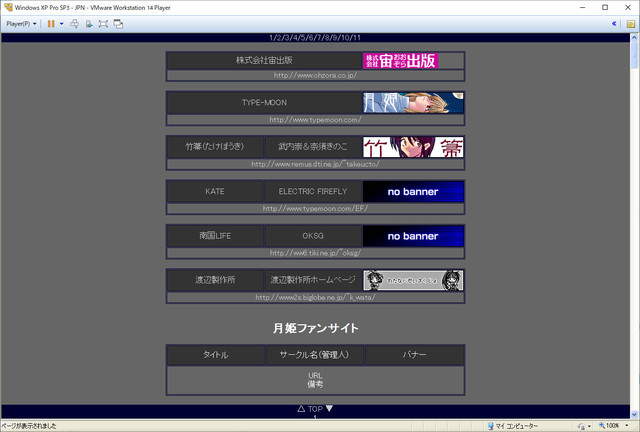640x432 pixels.
Task: Send Ctrl+Alt+Del to the virtual machine
Action: [x=74, y=24]
